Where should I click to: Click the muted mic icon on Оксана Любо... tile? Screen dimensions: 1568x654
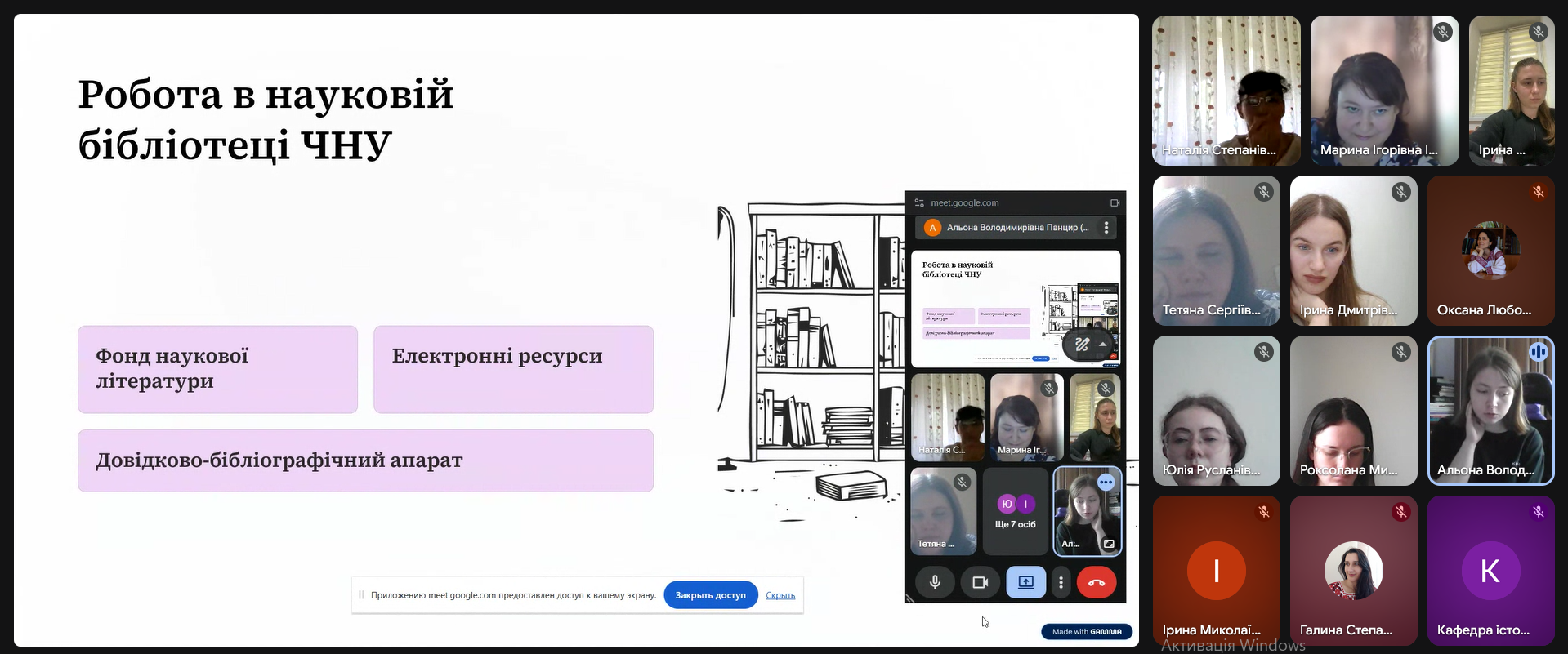[x=1539, y=192]
